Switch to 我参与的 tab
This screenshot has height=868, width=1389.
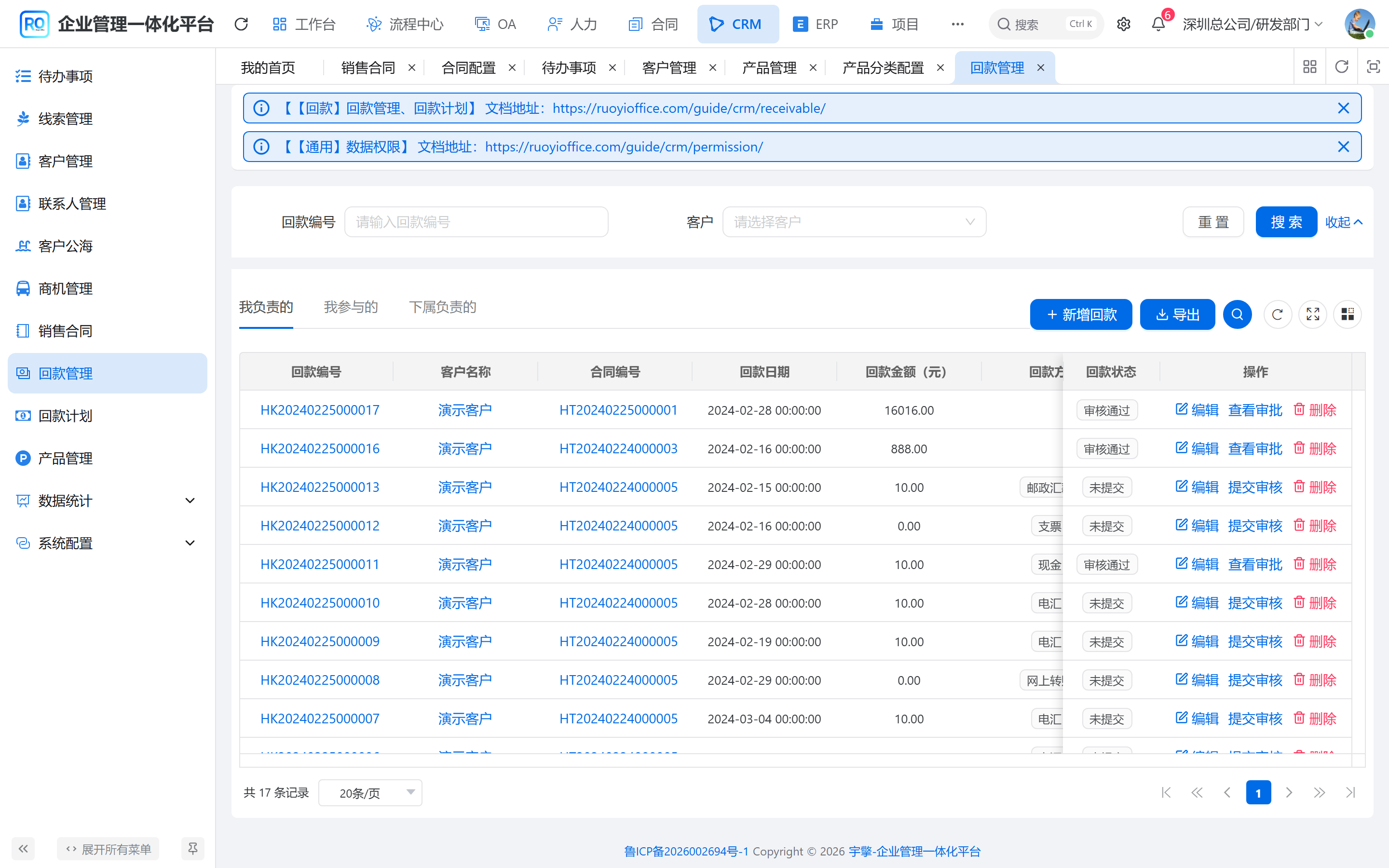[351, 307]
